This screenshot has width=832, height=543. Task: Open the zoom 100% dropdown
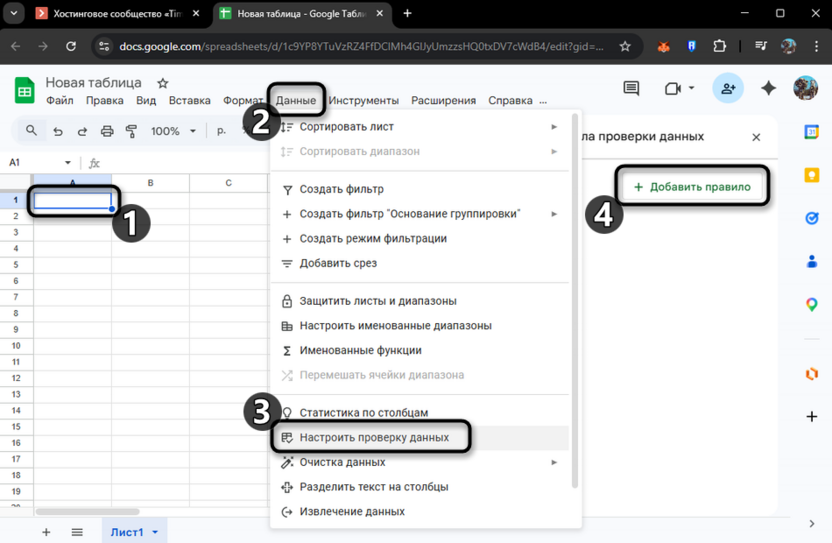click(174, 131)
